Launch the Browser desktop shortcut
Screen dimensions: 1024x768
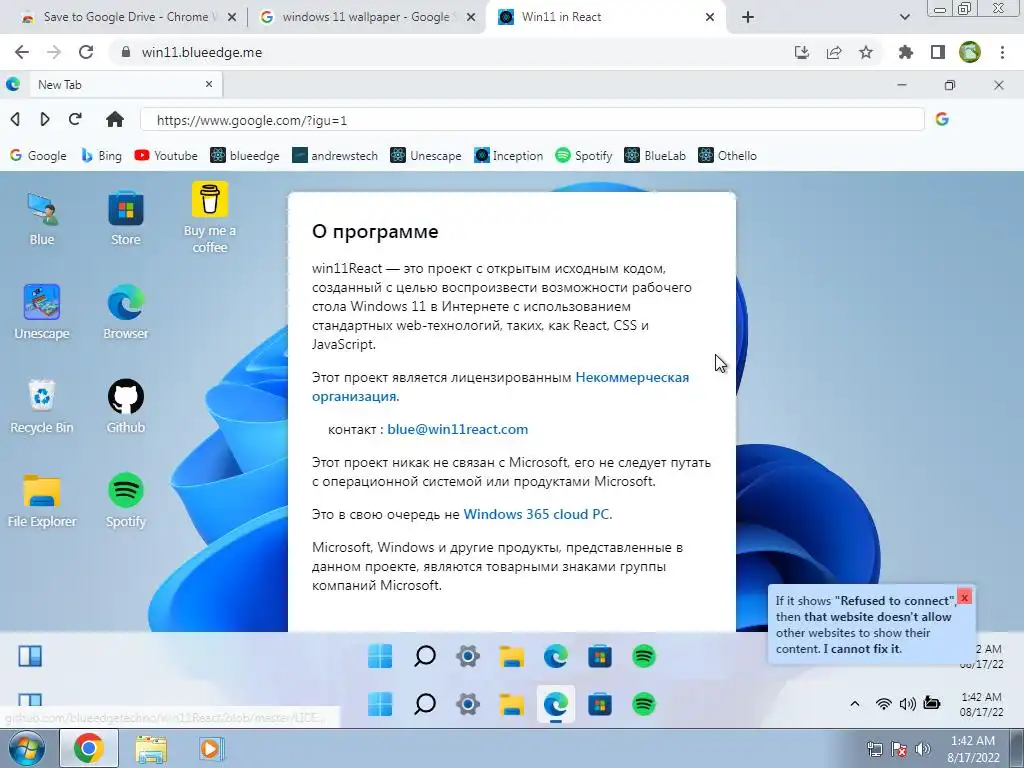tap(125, 312)
